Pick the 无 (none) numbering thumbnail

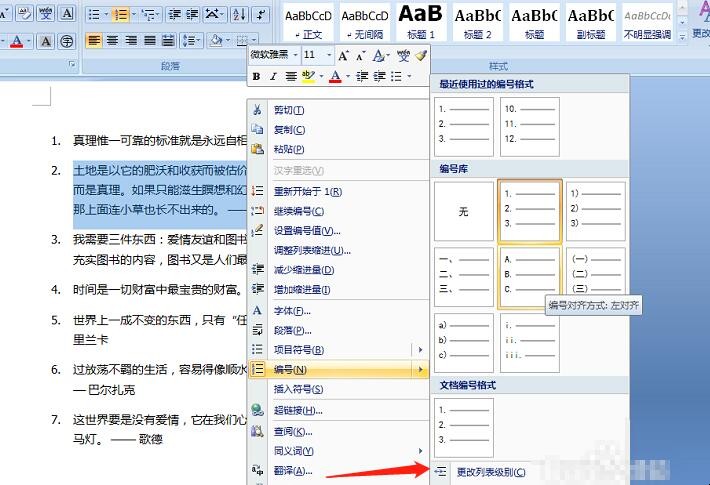click(x=464, y=212)
